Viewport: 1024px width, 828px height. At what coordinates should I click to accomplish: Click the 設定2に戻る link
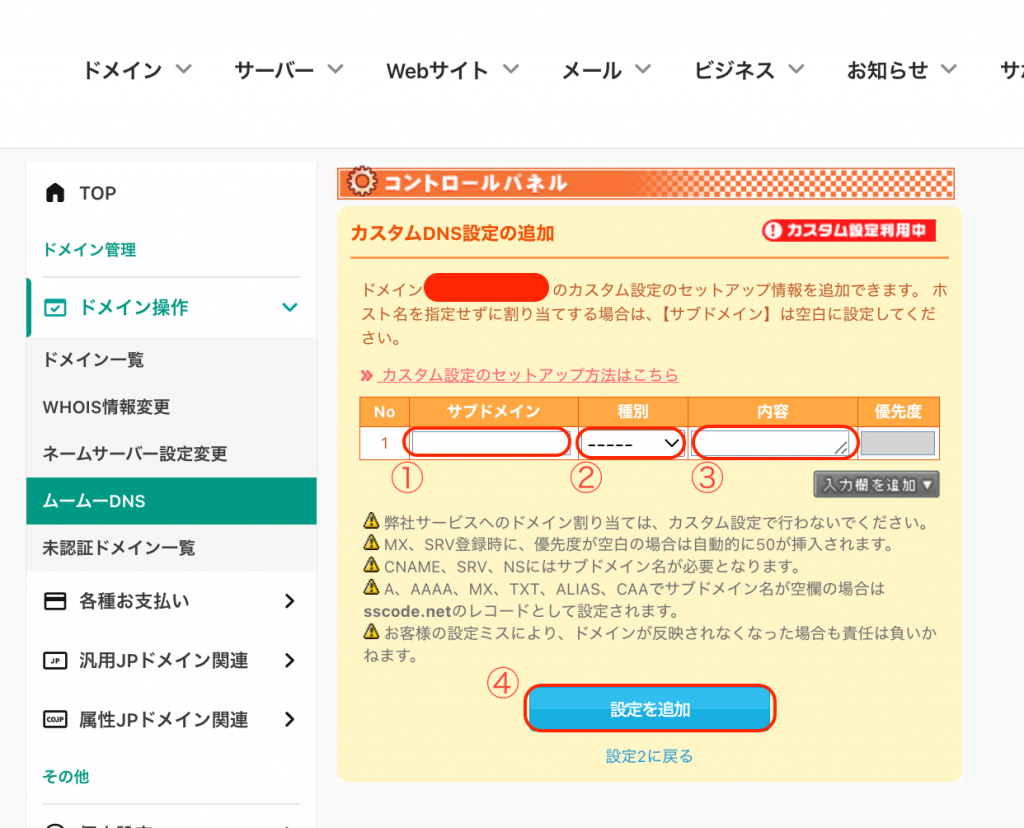coord(649,756)
